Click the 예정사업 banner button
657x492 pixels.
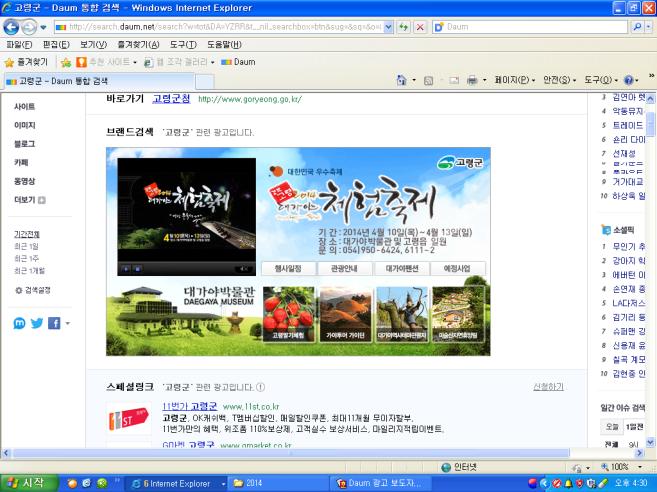[458, 269]
